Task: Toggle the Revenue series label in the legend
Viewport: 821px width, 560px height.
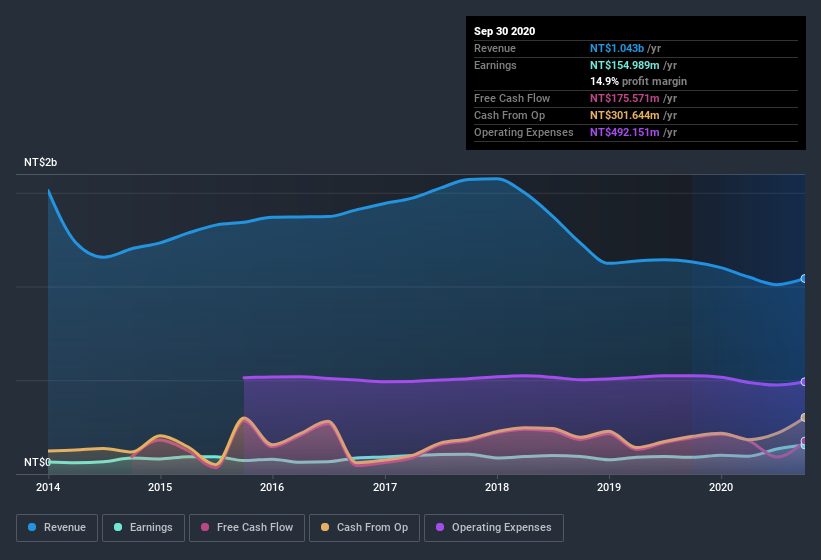Action: [65, 527]
